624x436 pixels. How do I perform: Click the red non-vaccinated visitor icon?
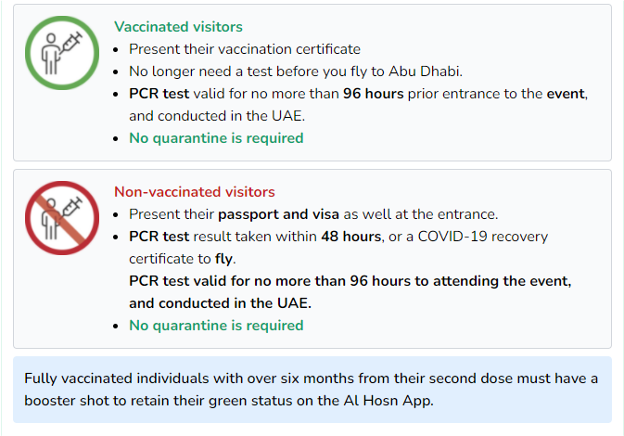coord(62,218)
